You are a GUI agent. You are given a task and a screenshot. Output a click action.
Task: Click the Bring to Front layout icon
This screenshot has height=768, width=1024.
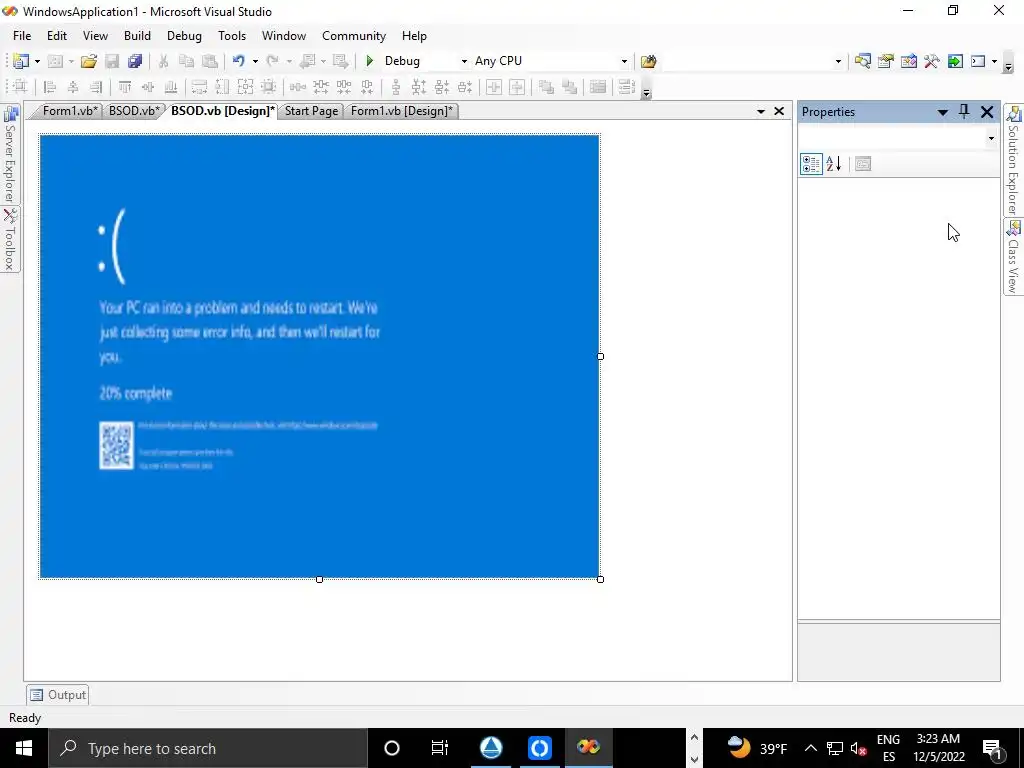coord(546,87)
